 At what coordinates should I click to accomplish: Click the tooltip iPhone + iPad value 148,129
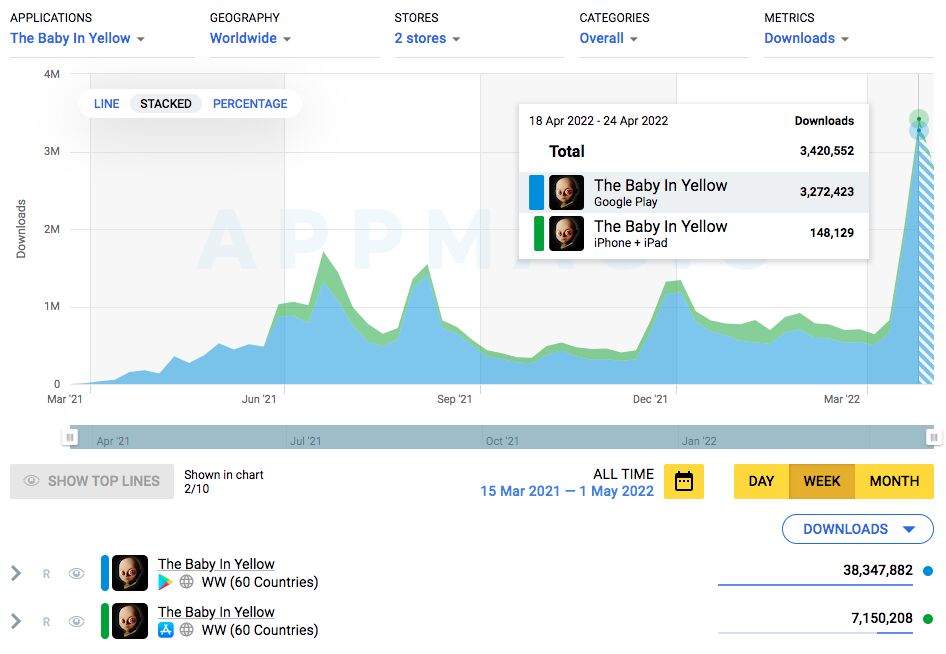pyautogui.click(x=831, y=233)
